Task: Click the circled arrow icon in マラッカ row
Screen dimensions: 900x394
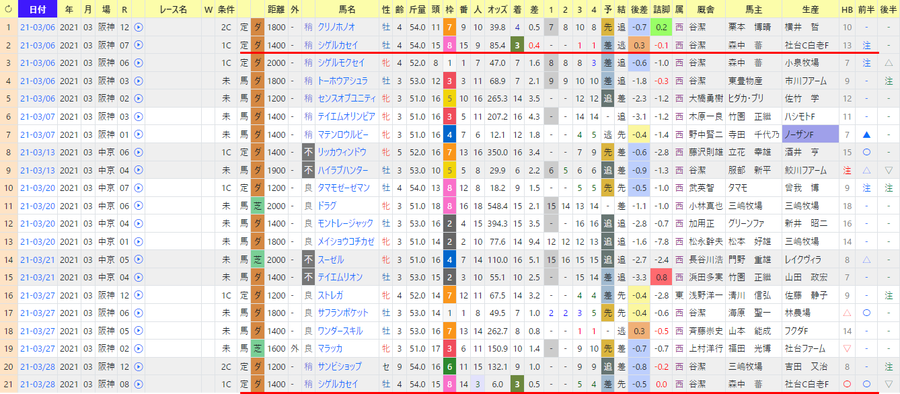Action: [138, 349]
